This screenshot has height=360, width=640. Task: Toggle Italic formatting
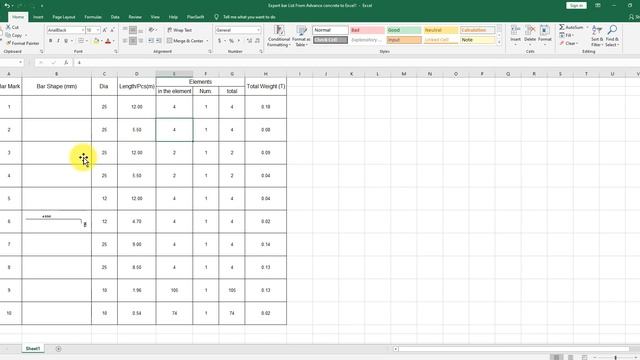click(x=58, y=41)
